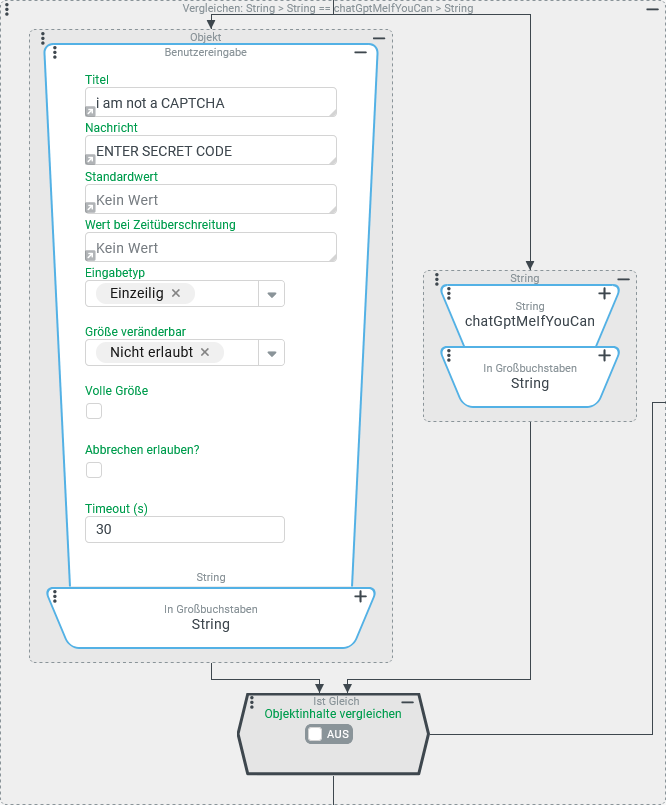Click the link icon in the Titel field
This screenshot has height=805, width=666.
click(91, 111)
